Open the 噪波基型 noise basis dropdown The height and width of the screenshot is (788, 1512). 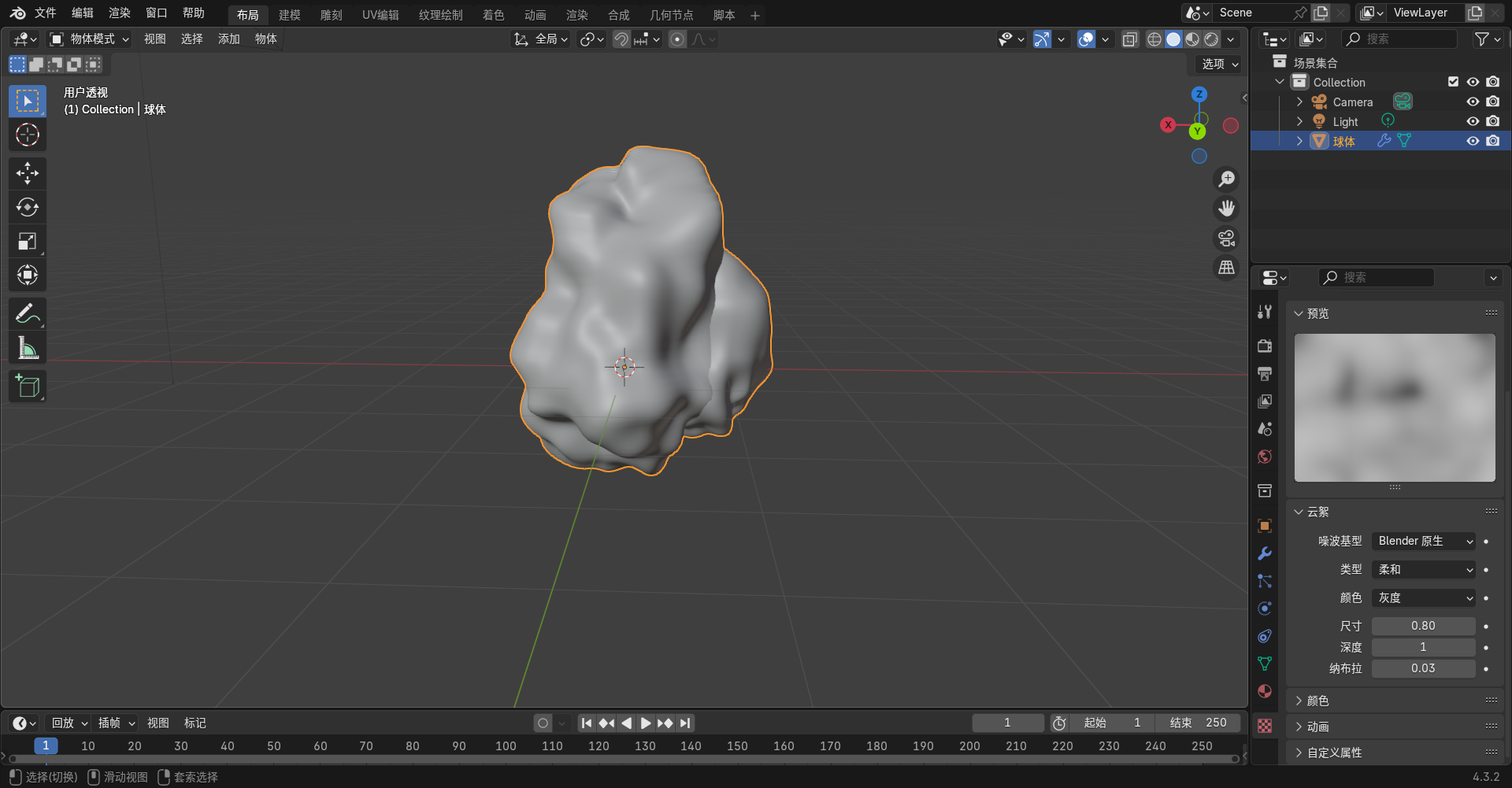pyautogui.click(x=1423, y=542)
